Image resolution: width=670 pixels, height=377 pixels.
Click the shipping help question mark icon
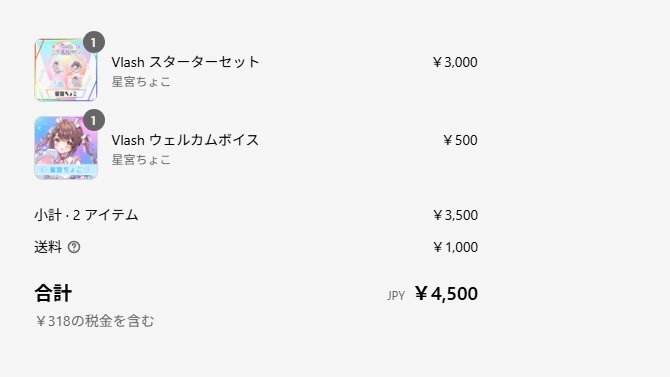tap(74, 247)
